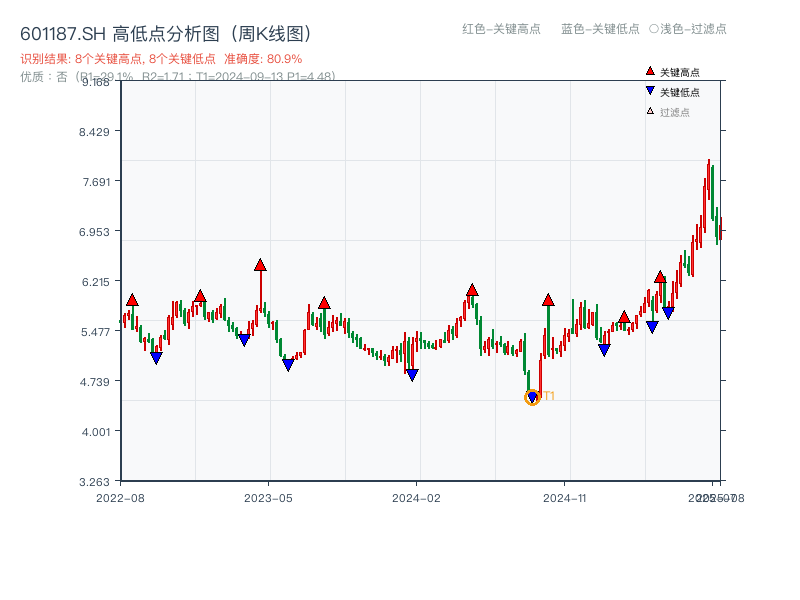Select the blue low marker near 2023-03
This screenshot has height=600, width=800.
pyautogui.click(x=244, y=340)
